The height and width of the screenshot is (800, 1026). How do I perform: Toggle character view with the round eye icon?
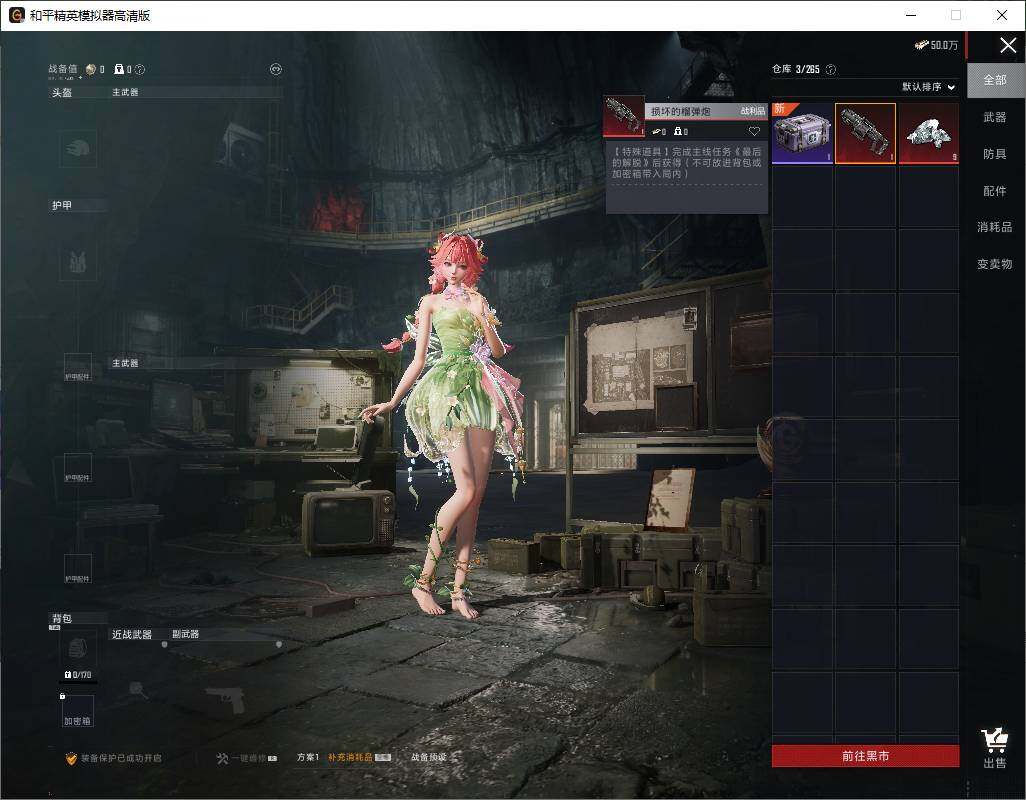[x=276, y=69]
